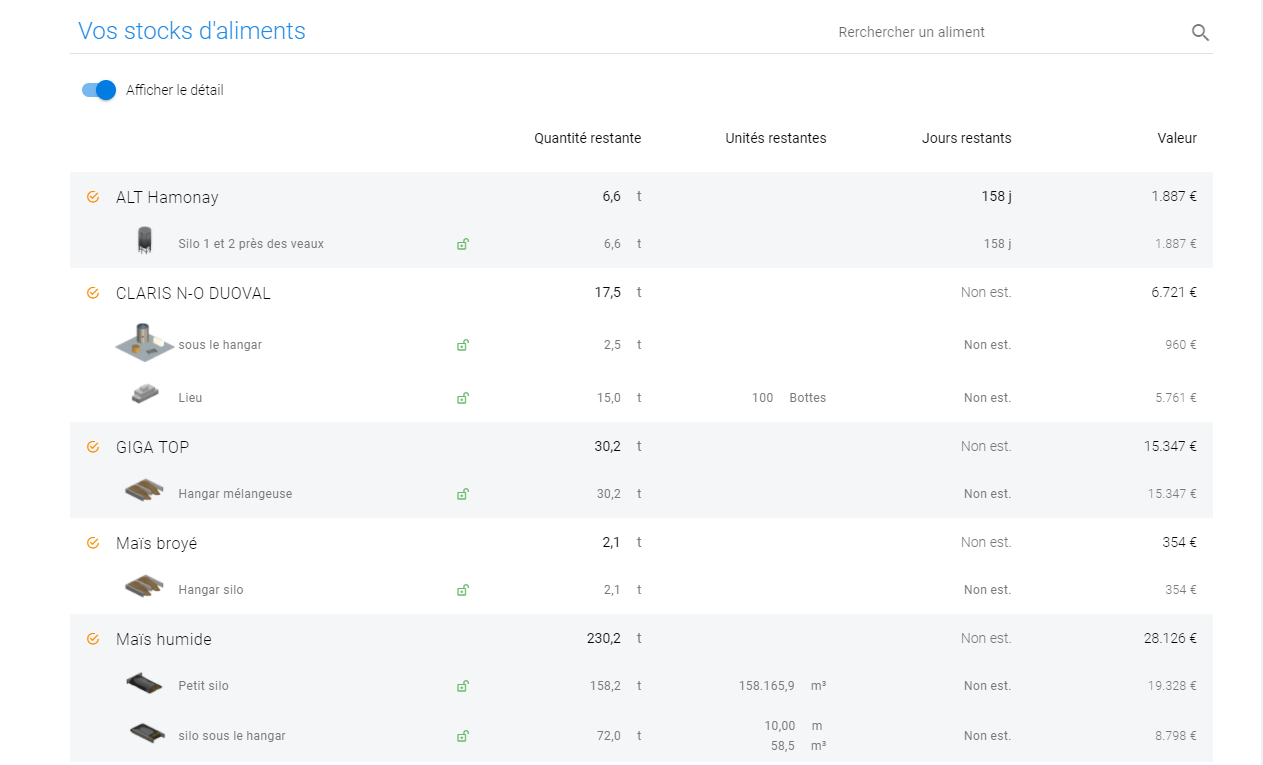Open the GIGA TOP feed row

pyautogui.click(x=641, y=447)
